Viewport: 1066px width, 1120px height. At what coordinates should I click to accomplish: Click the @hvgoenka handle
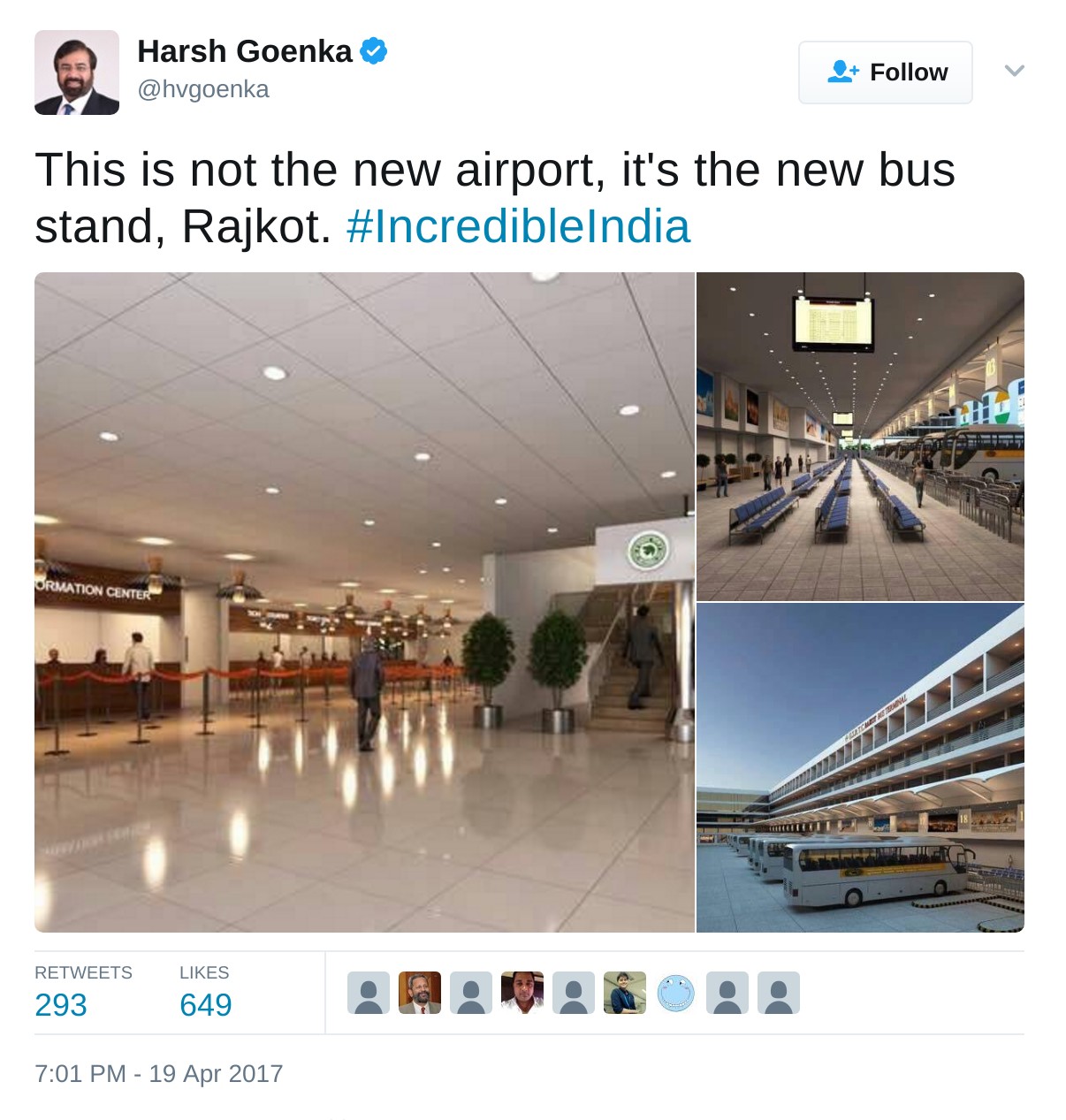[x=203, y=89]
